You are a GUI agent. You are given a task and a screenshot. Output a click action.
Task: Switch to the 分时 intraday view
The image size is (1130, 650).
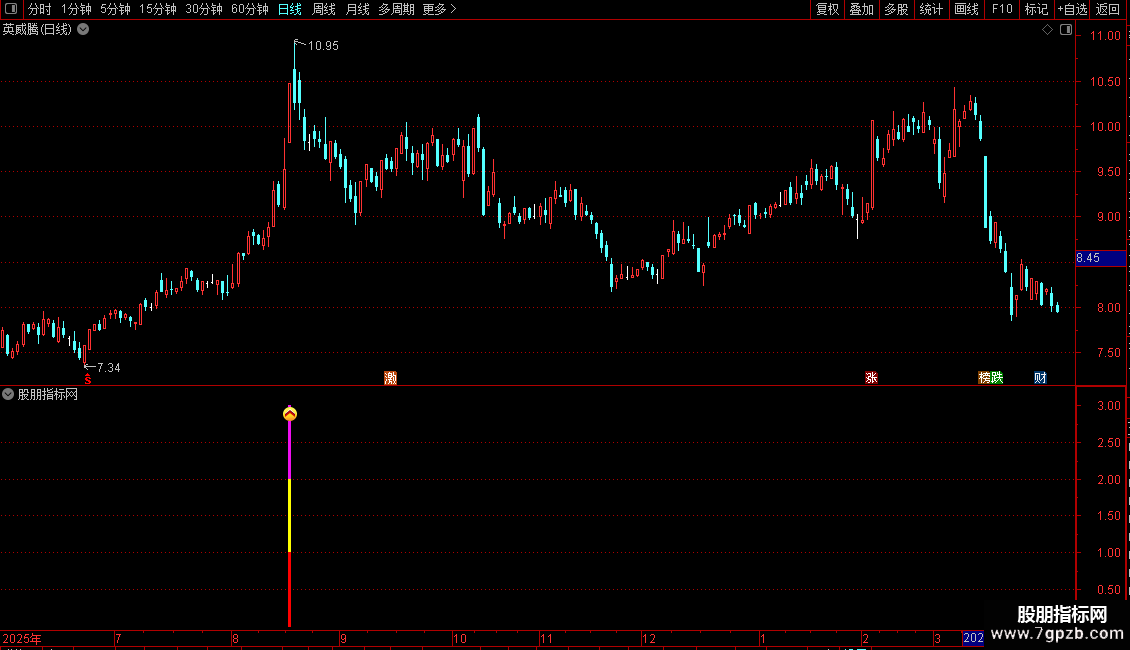point(40,9)
